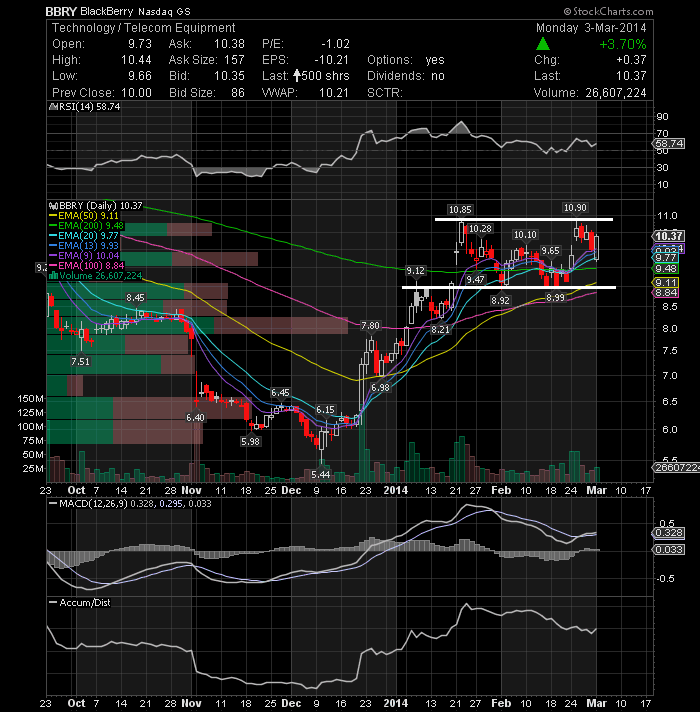Click the +3.70% percent change
The width and height of the screenshot is (700, 712).
[x=622, y=44]
